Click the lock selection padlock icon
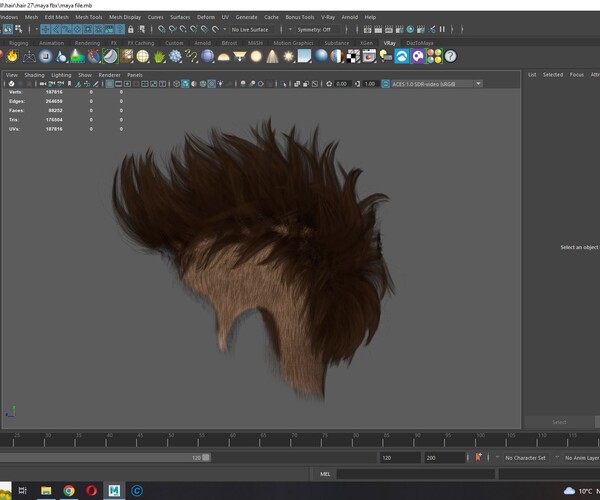 point(130,29)
